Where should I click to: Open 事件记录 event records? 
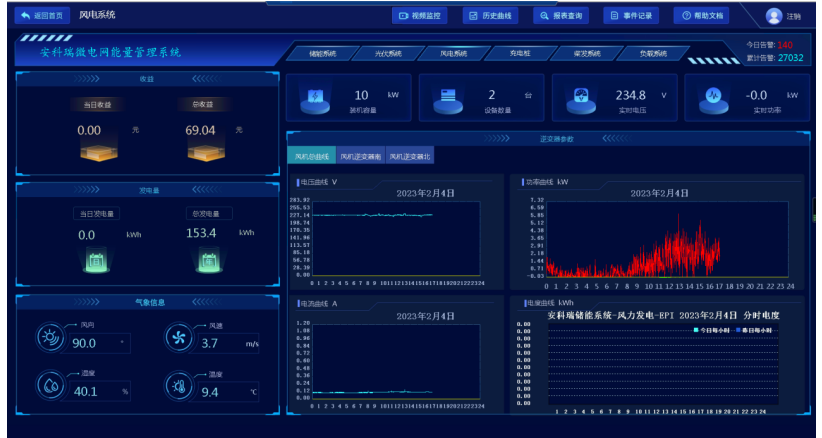631,16
